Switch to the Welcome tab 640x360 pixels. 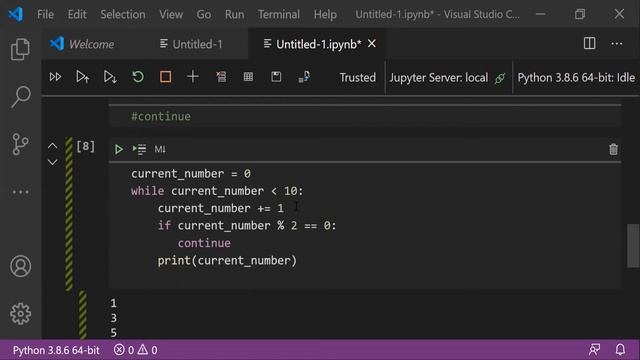click(x=82, y=44)
